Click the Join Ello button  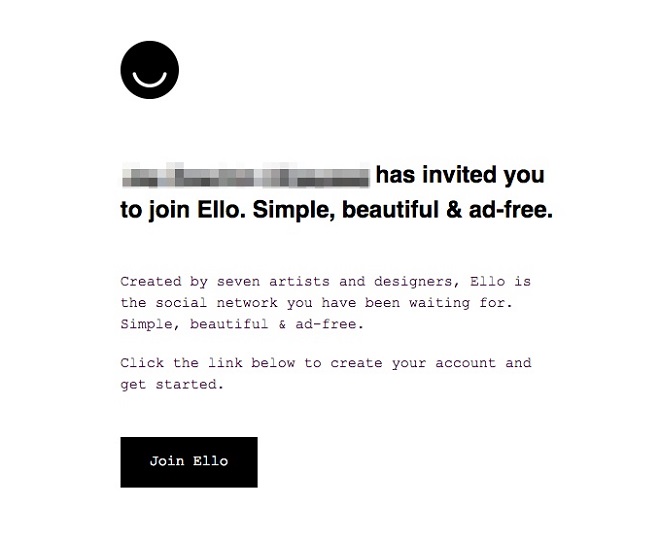point(189,462)
